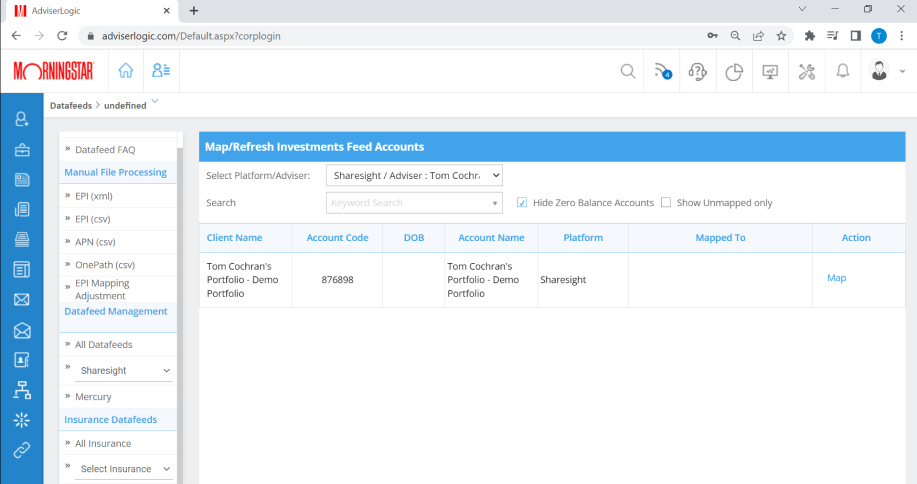Sort by Client Name column header
917x484 pixels.
click(x=235, y=237)
